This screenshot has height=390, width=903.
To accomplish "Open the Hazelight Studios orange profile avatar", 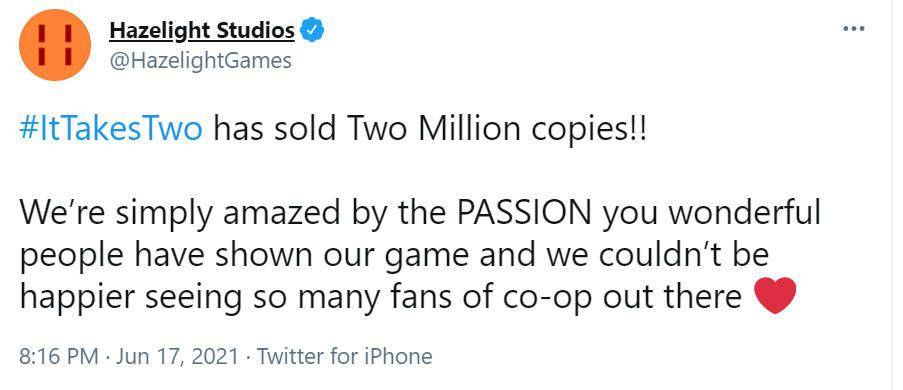I will pyautogui.click(x=55, y=46).
